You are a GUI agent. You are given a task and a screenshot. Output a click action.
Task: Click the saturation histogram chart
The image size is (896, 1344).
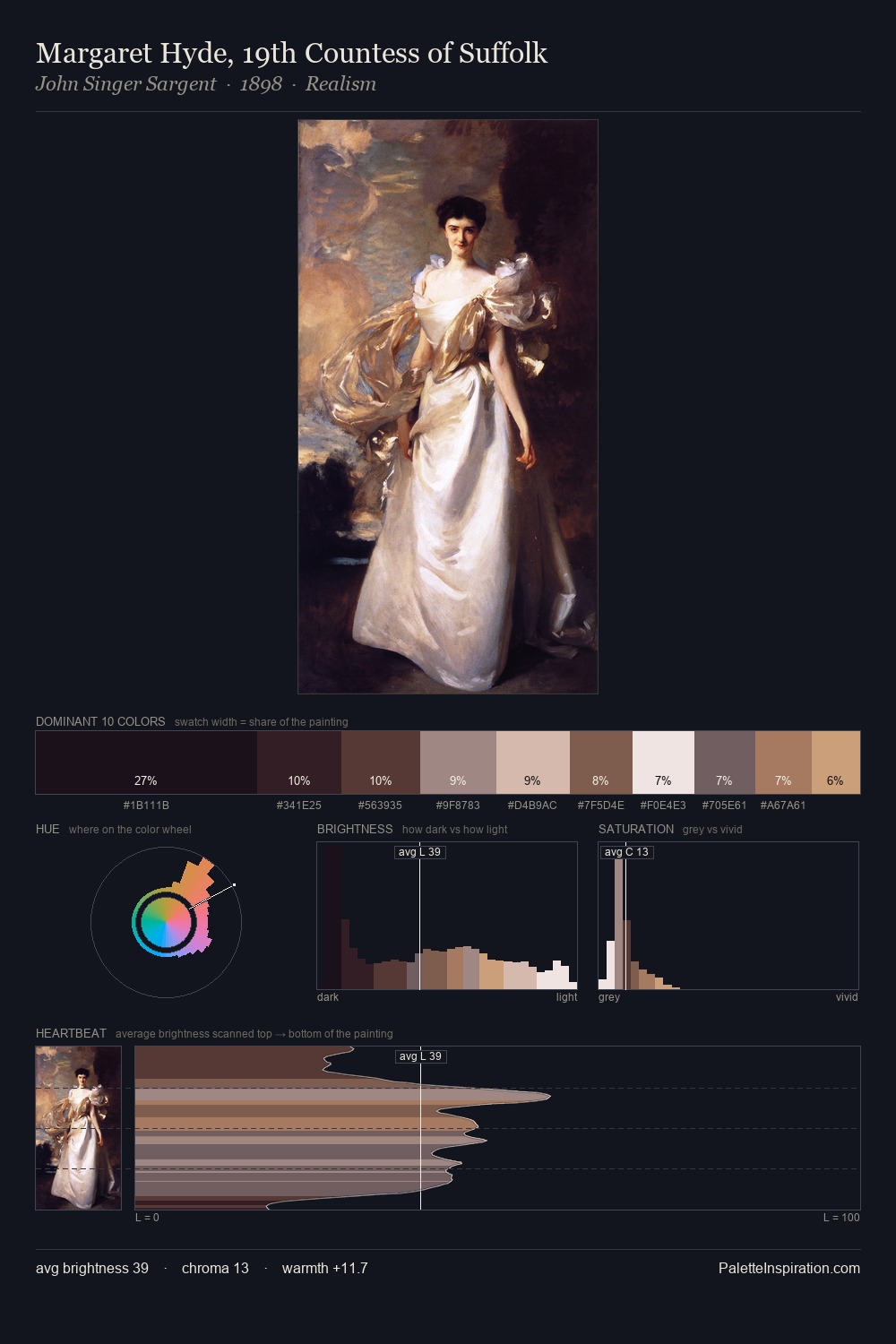point(728,916)
